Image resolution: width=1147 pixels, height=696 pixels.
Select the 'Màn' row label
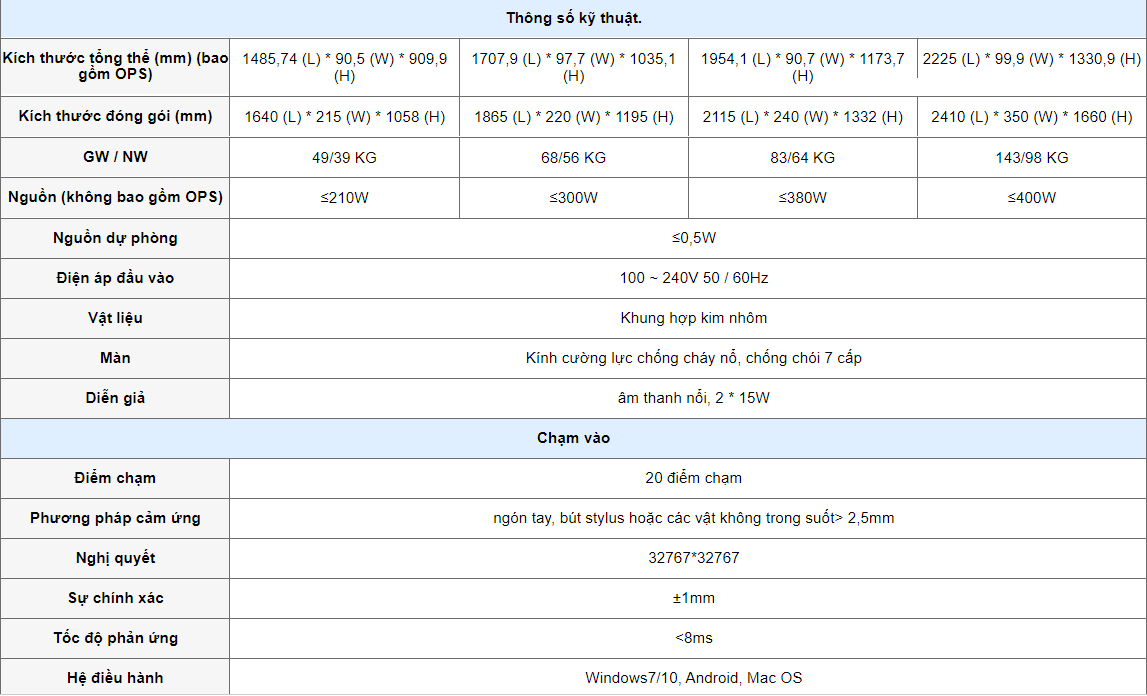pyautogui.click(x=115, y=358)
